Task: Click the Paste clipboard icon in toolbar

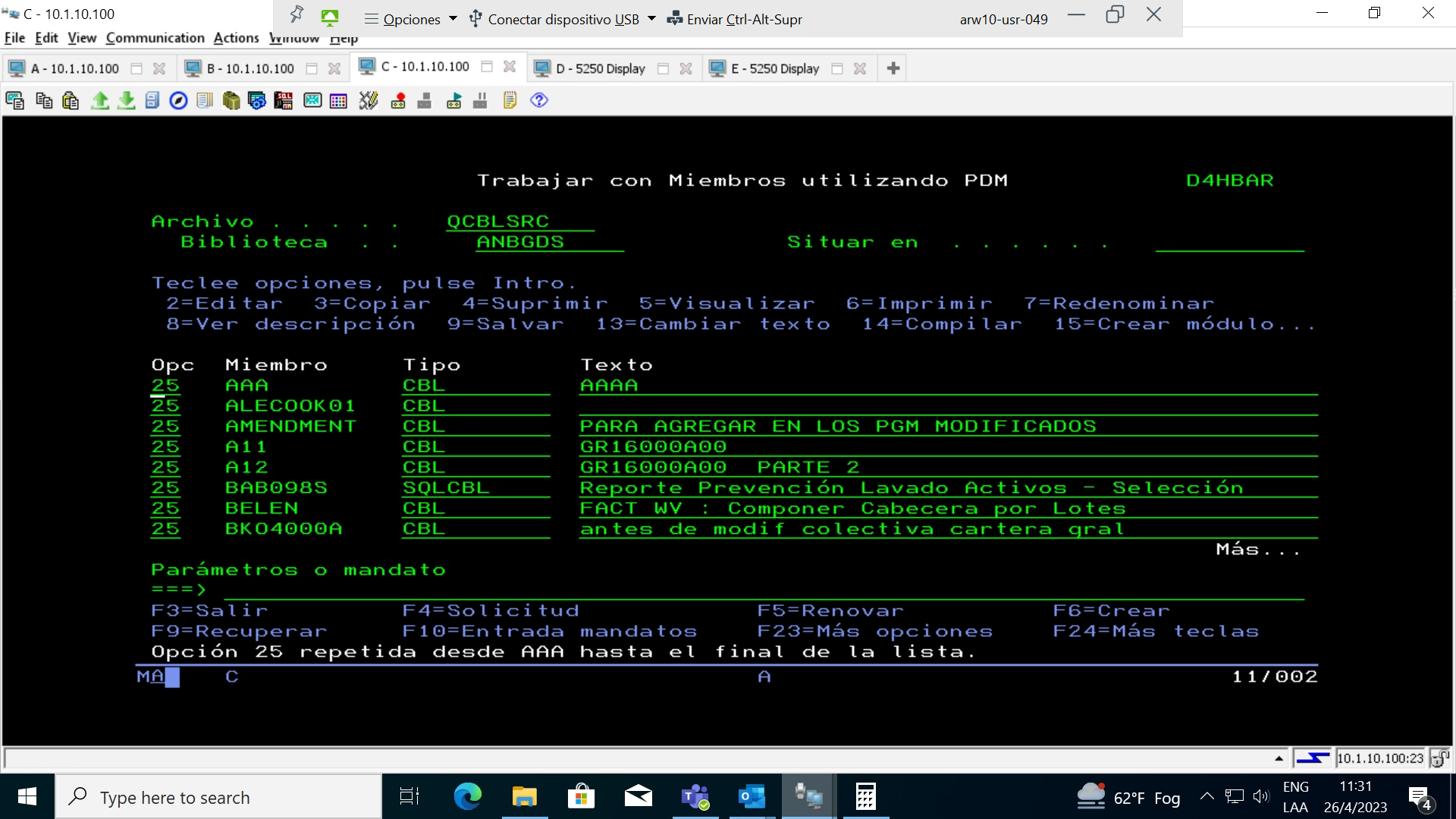Action: coord(71,100)
